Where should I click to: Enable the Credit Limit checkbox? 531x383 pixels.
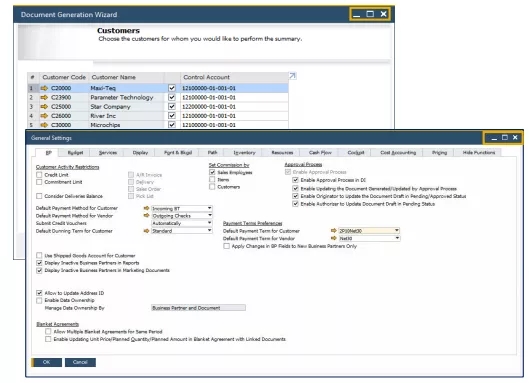[39, 175]
